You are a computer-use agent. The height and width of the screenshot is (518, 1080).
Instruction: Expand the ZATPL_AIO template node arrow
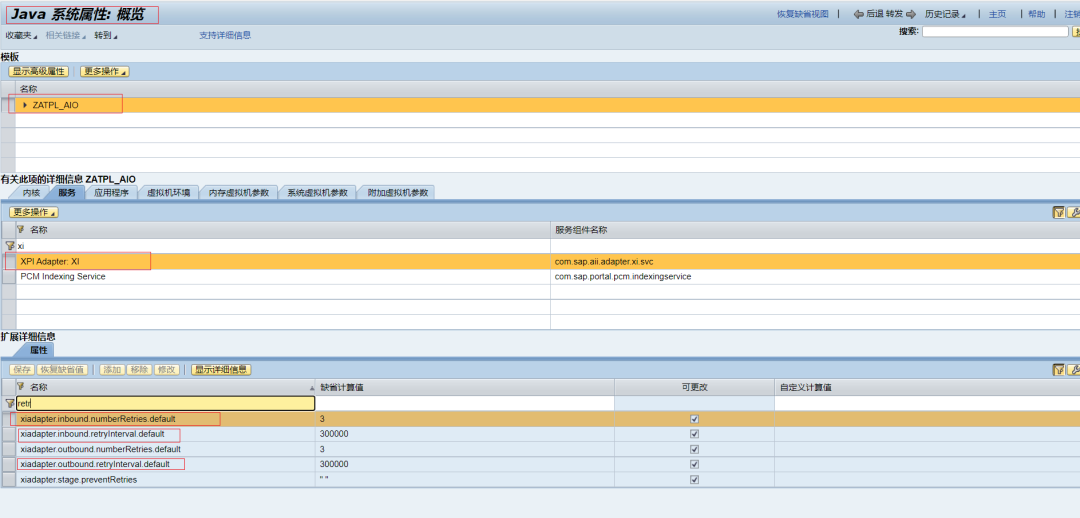pos(25,105)
